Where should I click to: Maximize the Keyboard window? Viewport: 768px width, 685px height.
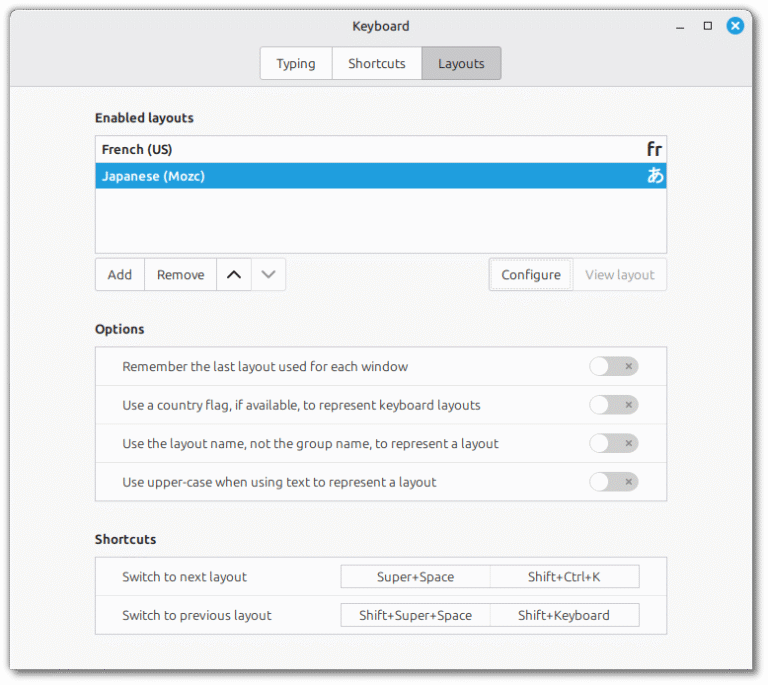coord(707,26)
